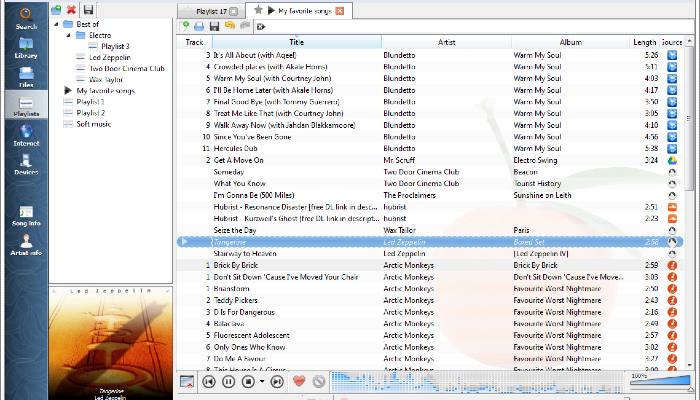Click the save playlist floppy icon in playlist toolbar
Image resolution: width=700 pixels, height=400 pixels.
click(x=214, y=26)
